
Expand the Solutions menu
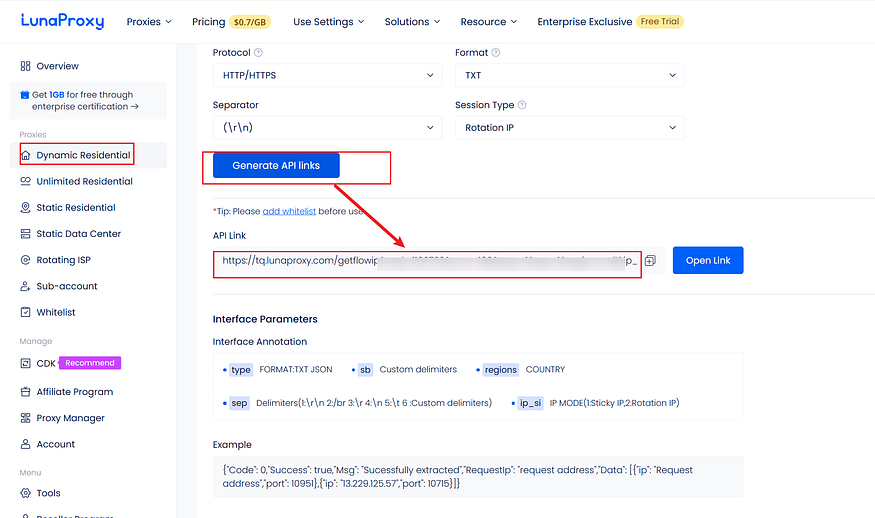[x=412, y=22]
